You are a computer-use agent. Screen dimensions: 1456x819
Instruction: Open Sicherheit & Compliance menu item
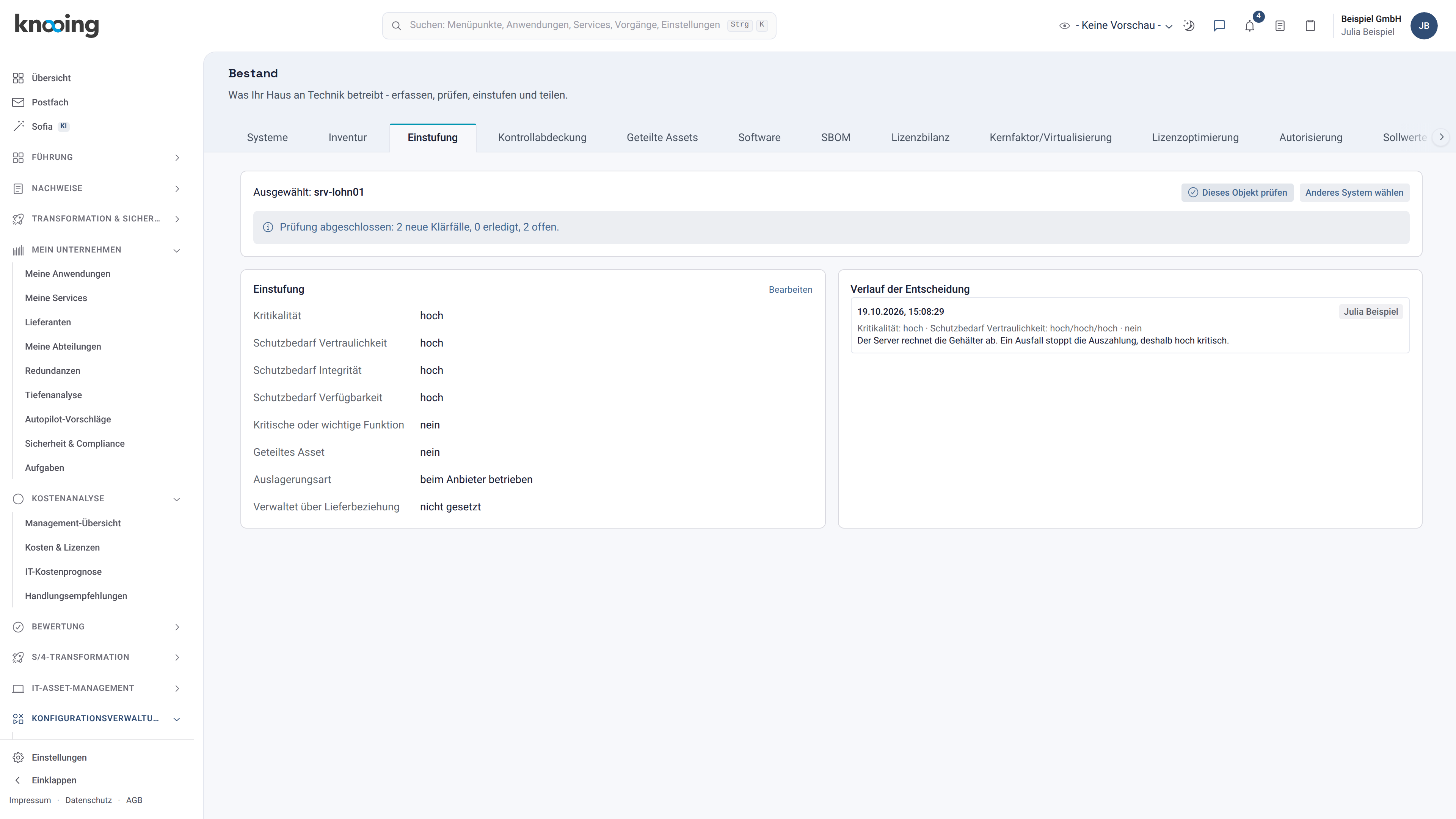point(75,444)
